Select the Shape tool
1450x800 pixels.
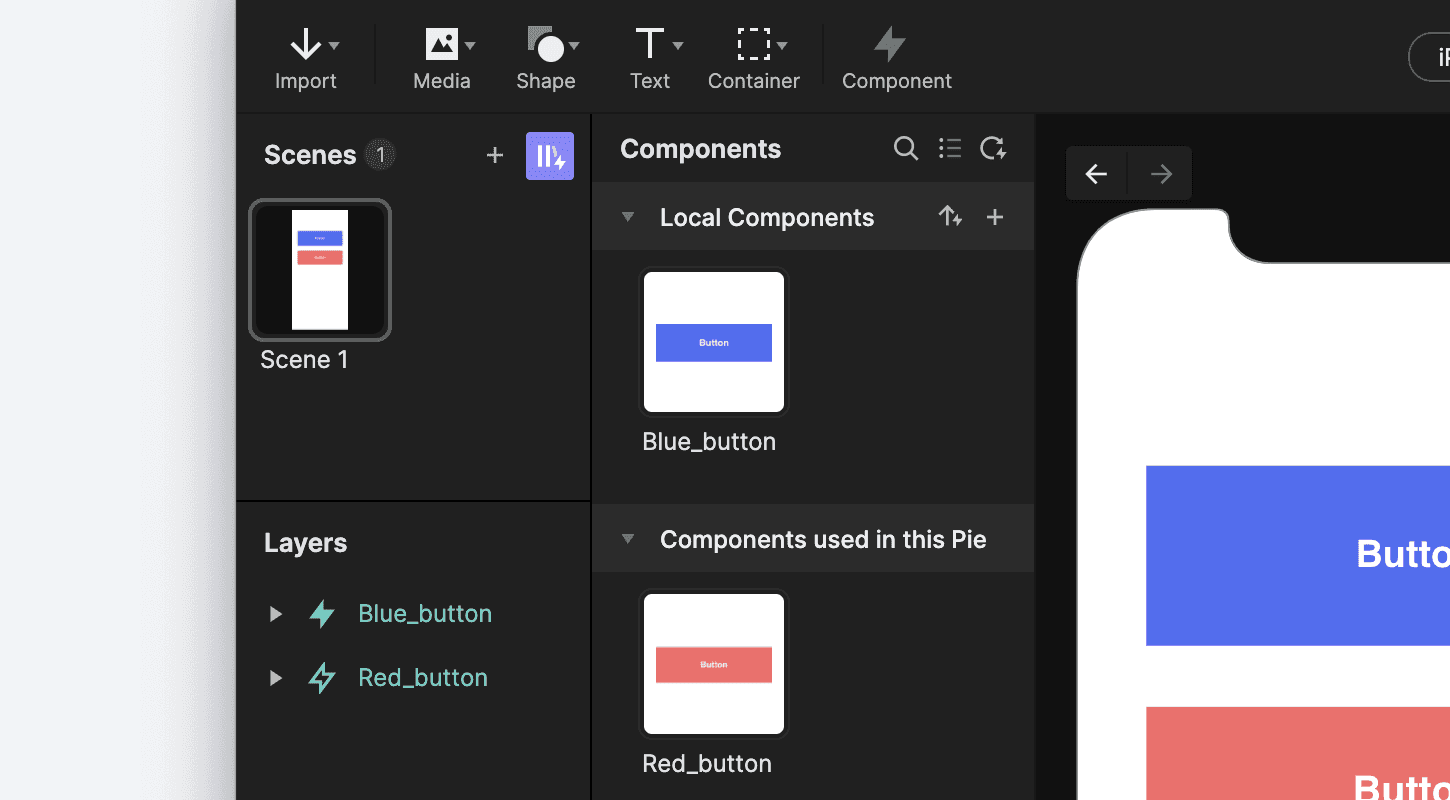coord(545,55)
